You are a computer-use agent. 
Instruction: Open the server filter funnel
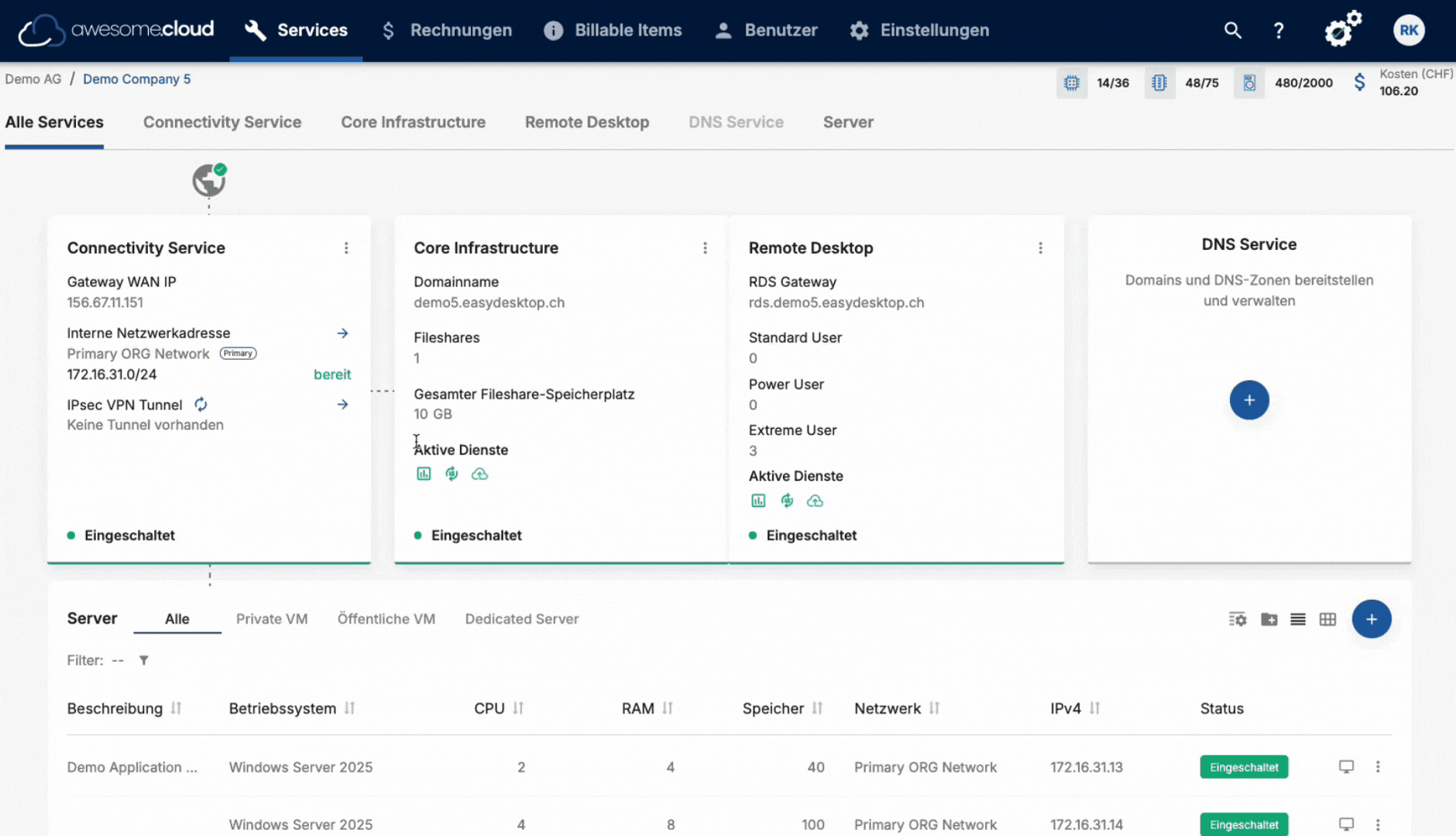pyautogui.click(x=143, y=660)
